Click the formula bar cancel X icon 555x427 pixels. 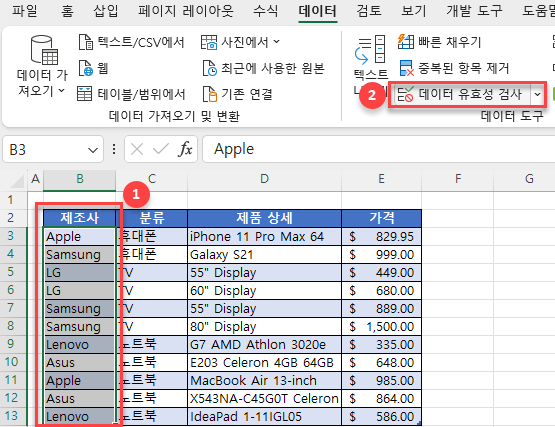coord(137,149)
